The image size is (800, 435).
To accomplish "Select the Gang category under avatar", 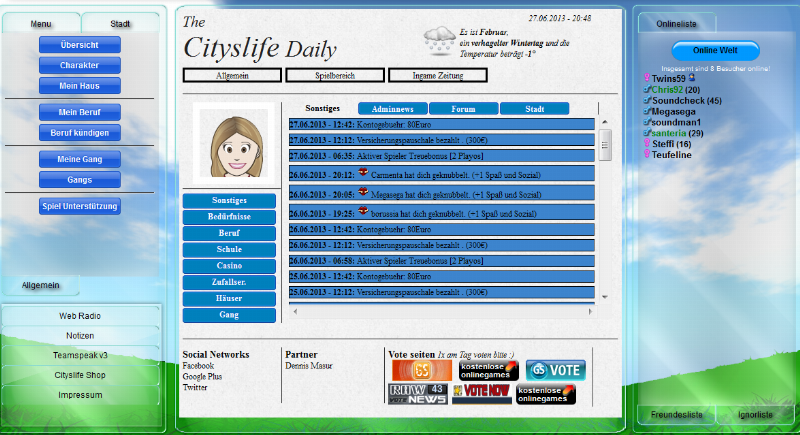I will click(229, 315).
